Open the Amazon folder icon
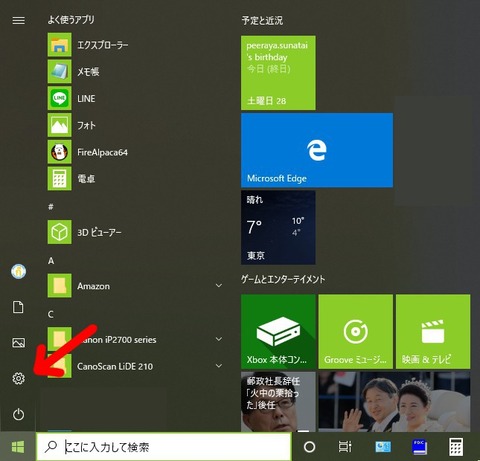Image resolution: width=480 pixels, height=461 pixels. 59,286
